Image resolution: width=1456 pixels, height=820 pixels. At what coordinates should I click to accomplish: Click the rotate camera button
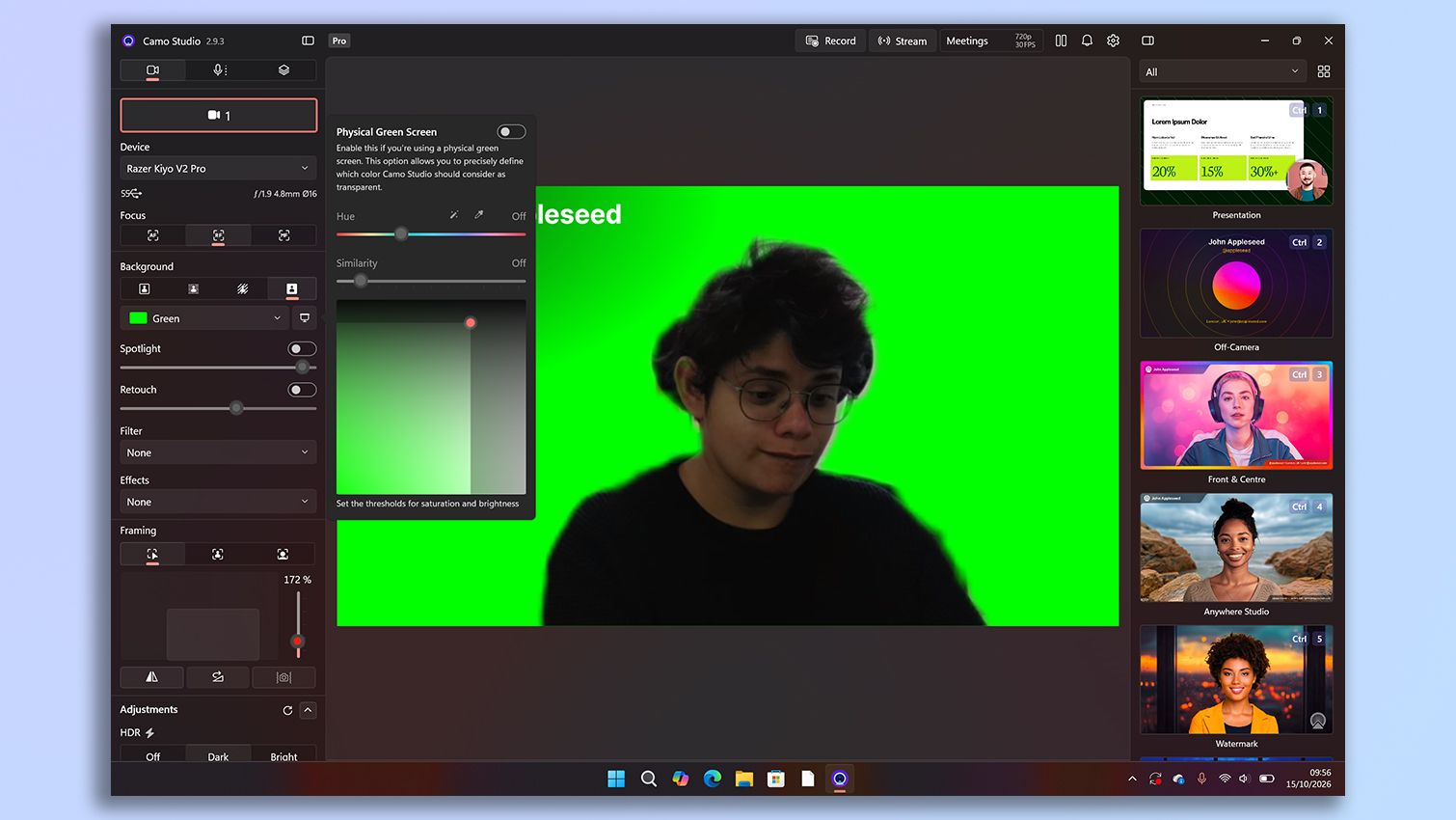coord(218,677)
